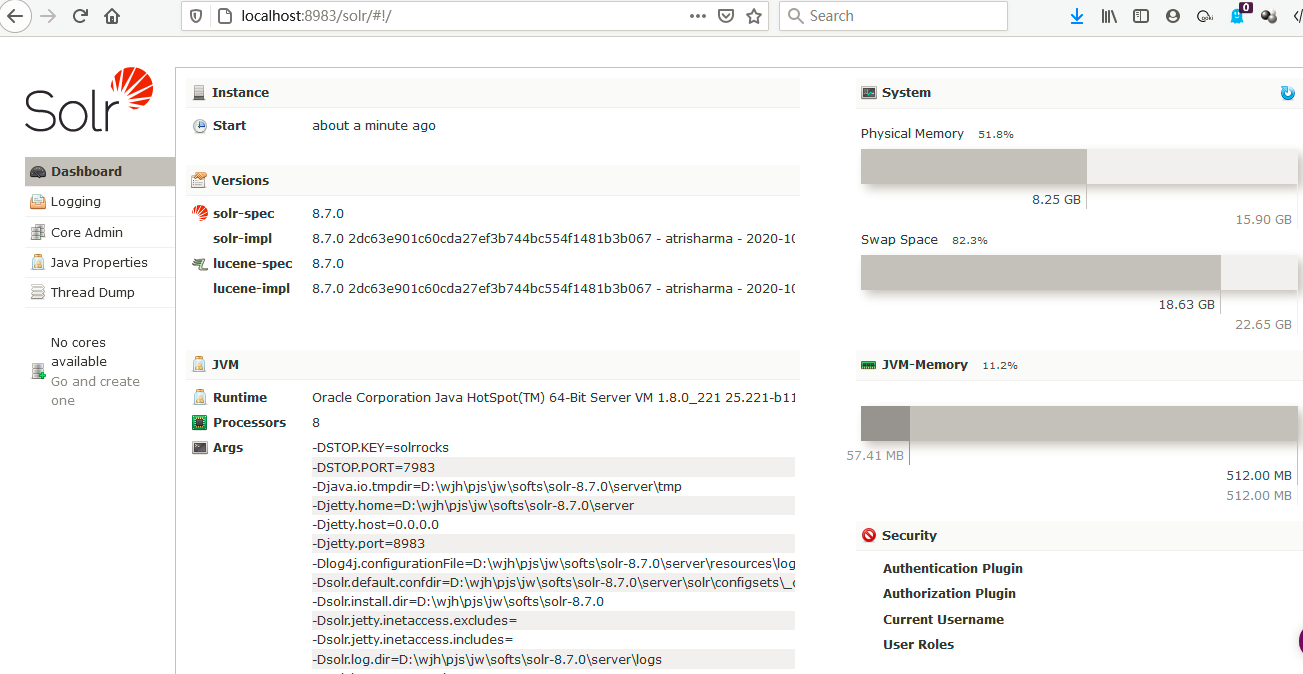
Task: Click the Authorization Plugin label
Action: (949, 593)
